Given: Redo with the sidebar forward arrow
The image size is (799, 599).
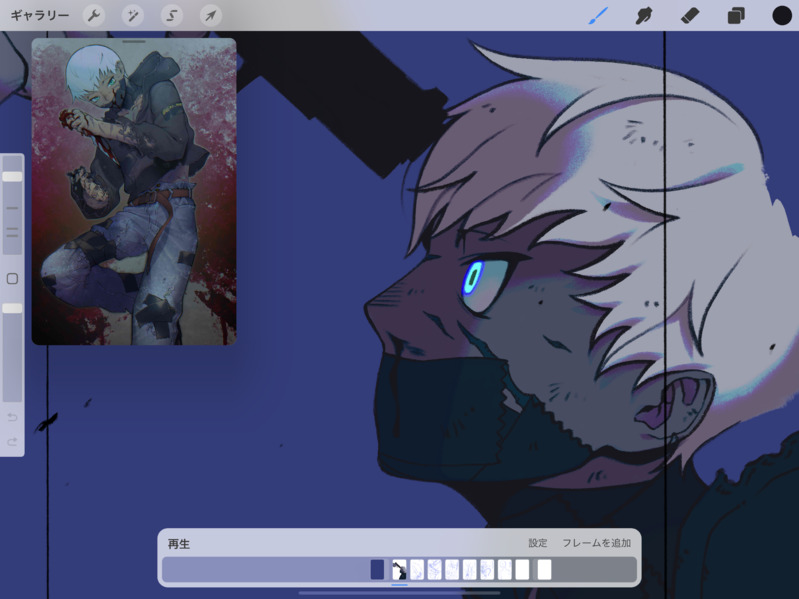Looking at the screenshot, I should click(12, 442).
